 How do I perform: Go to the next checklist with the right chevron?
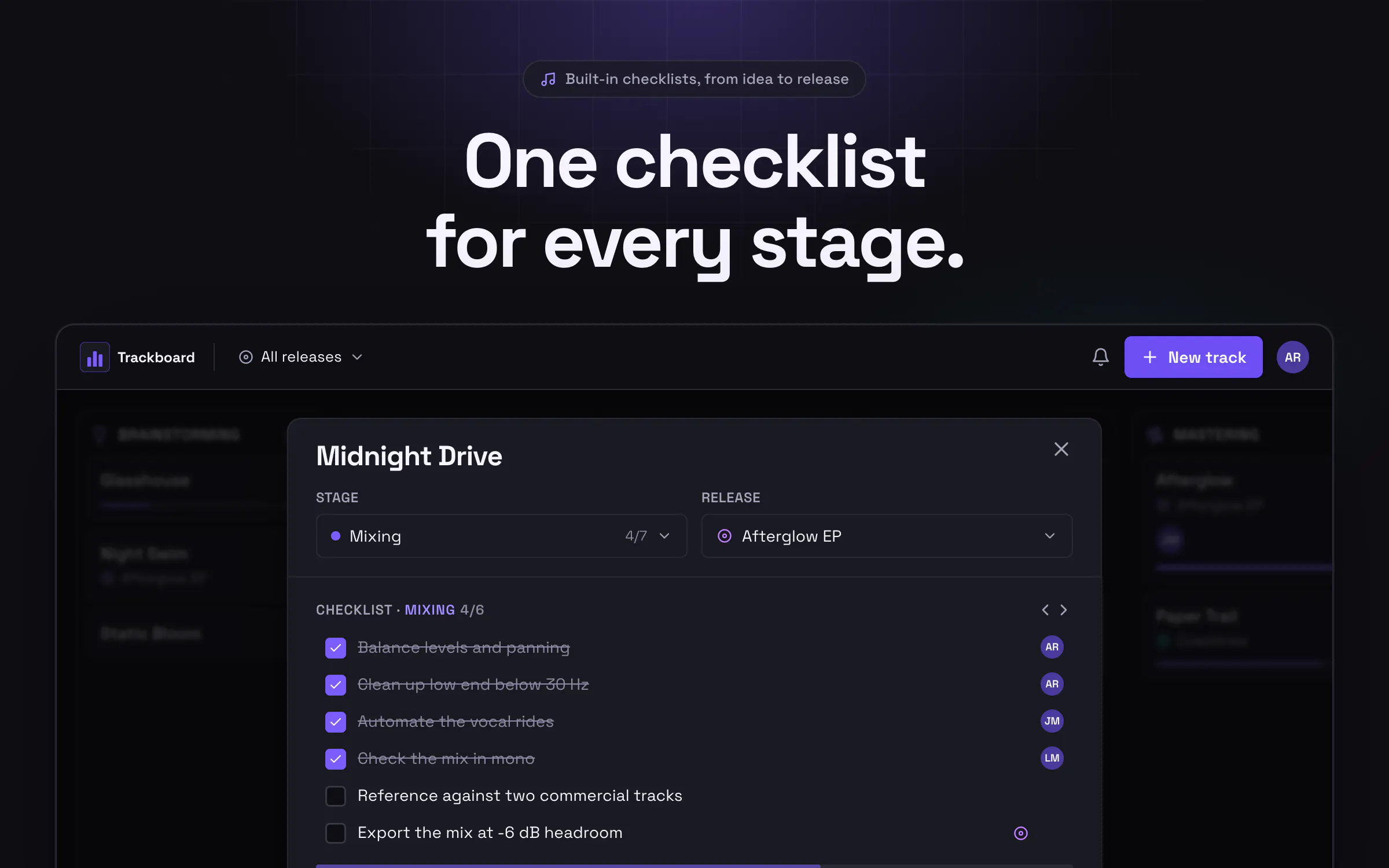[x=1063, y=610]
